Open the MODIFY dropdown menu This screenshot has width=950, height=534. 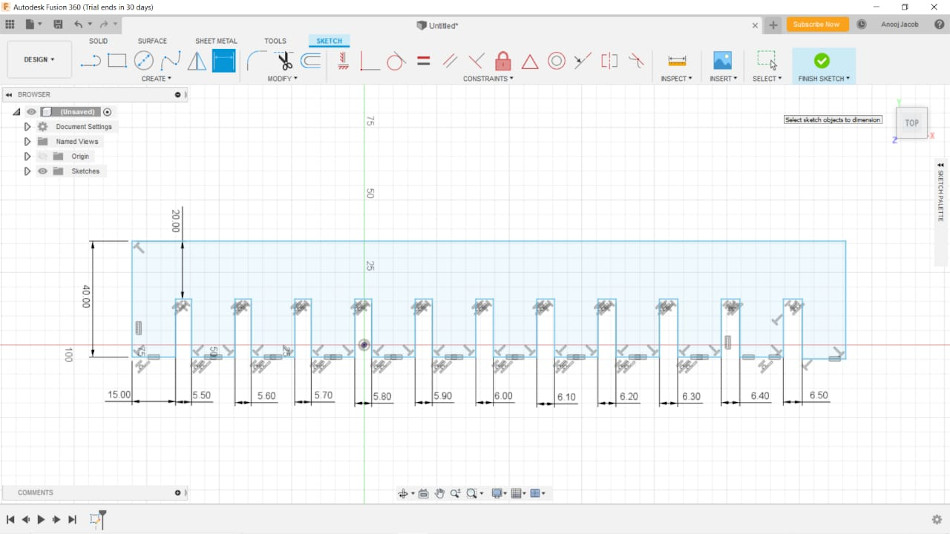pos(282,79)
